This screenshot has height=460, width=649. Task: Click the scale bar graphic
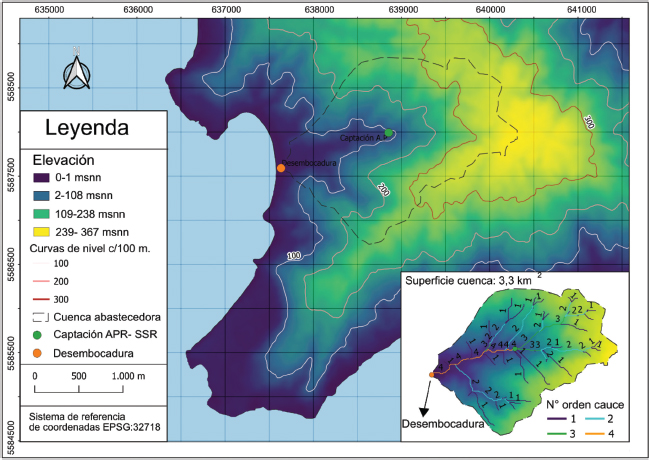(79, 389)
